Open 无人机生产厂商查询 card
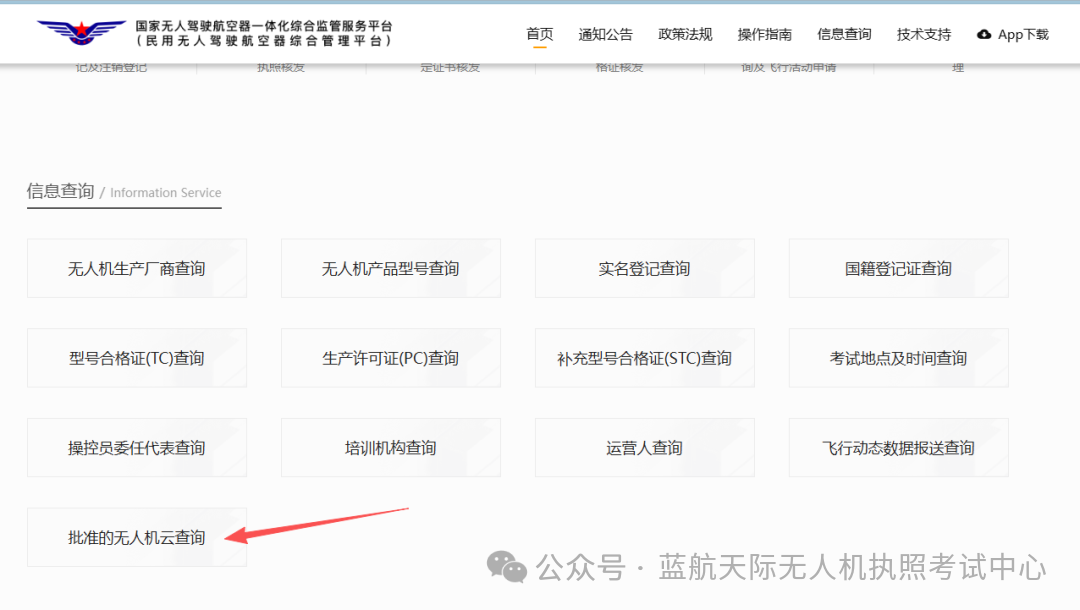Screen dimensions: 1080x610 [x=137, y=268]
